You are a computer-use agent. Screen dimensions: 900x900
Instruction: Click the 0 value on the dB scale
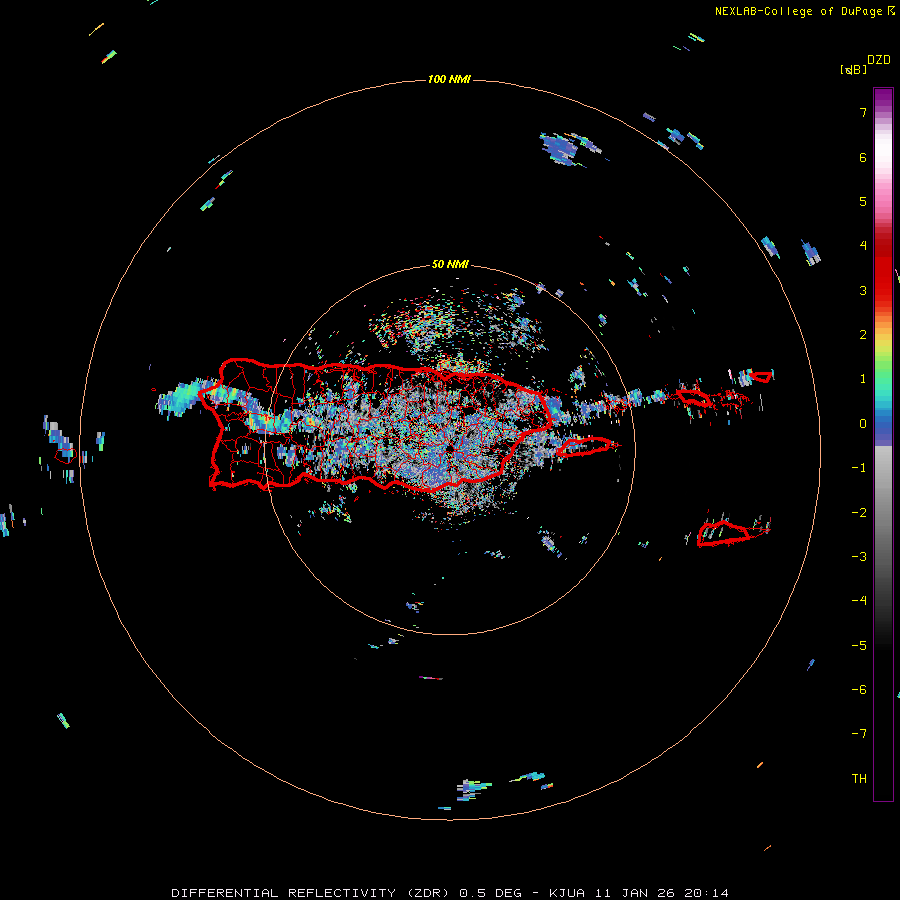pos(863,424)
